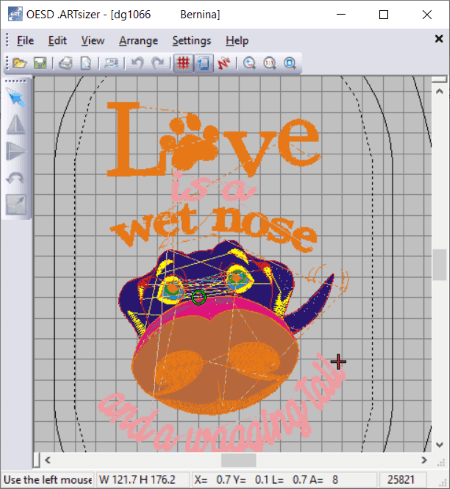Click the zoom magnifier tool icon

249,63
